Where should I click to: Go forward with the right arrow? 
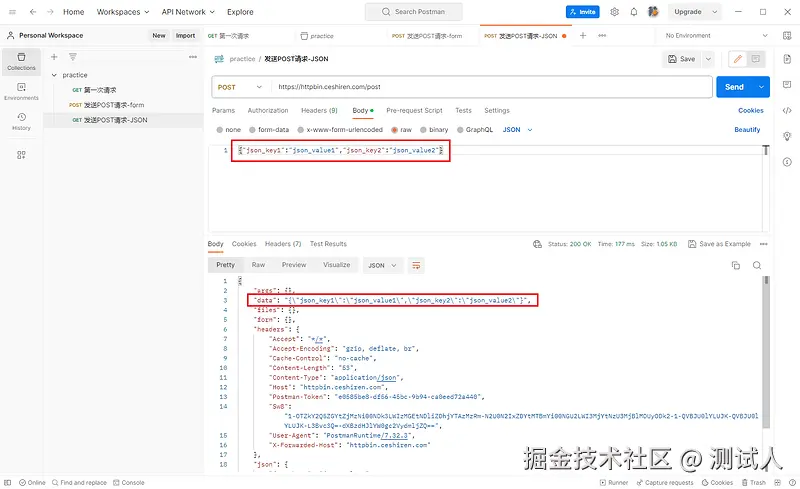(50, 12)
